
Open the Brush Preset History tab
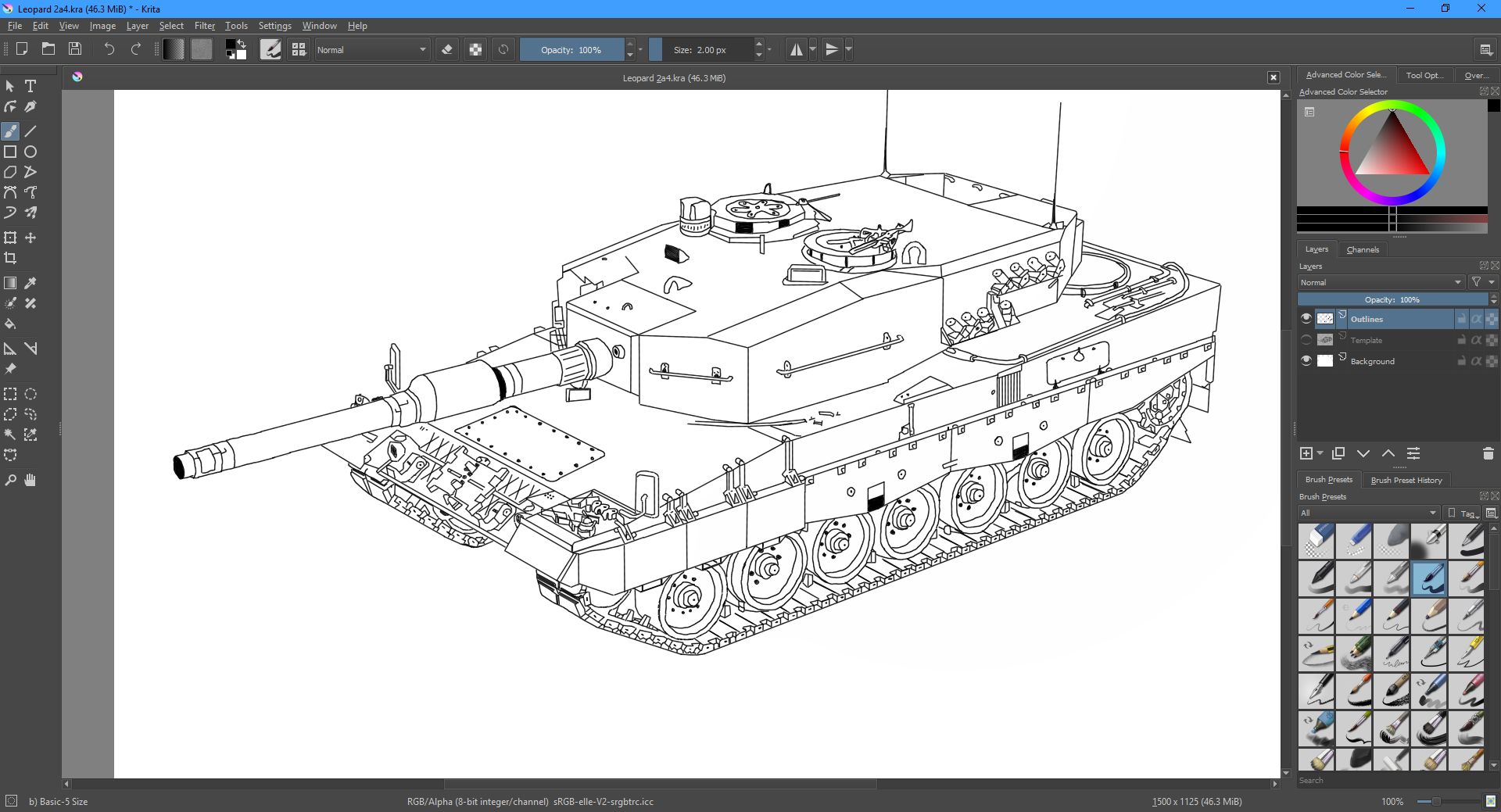(x=1406, y=480)
